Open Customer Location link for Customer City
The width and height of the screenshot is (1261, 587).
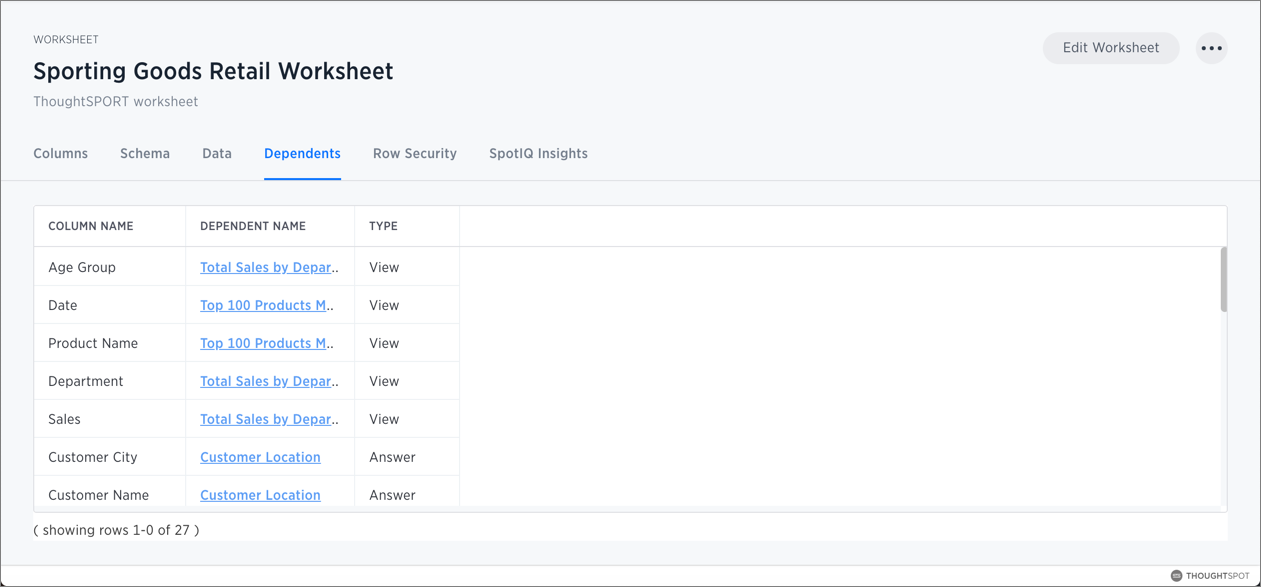click(x=260, y=458)
